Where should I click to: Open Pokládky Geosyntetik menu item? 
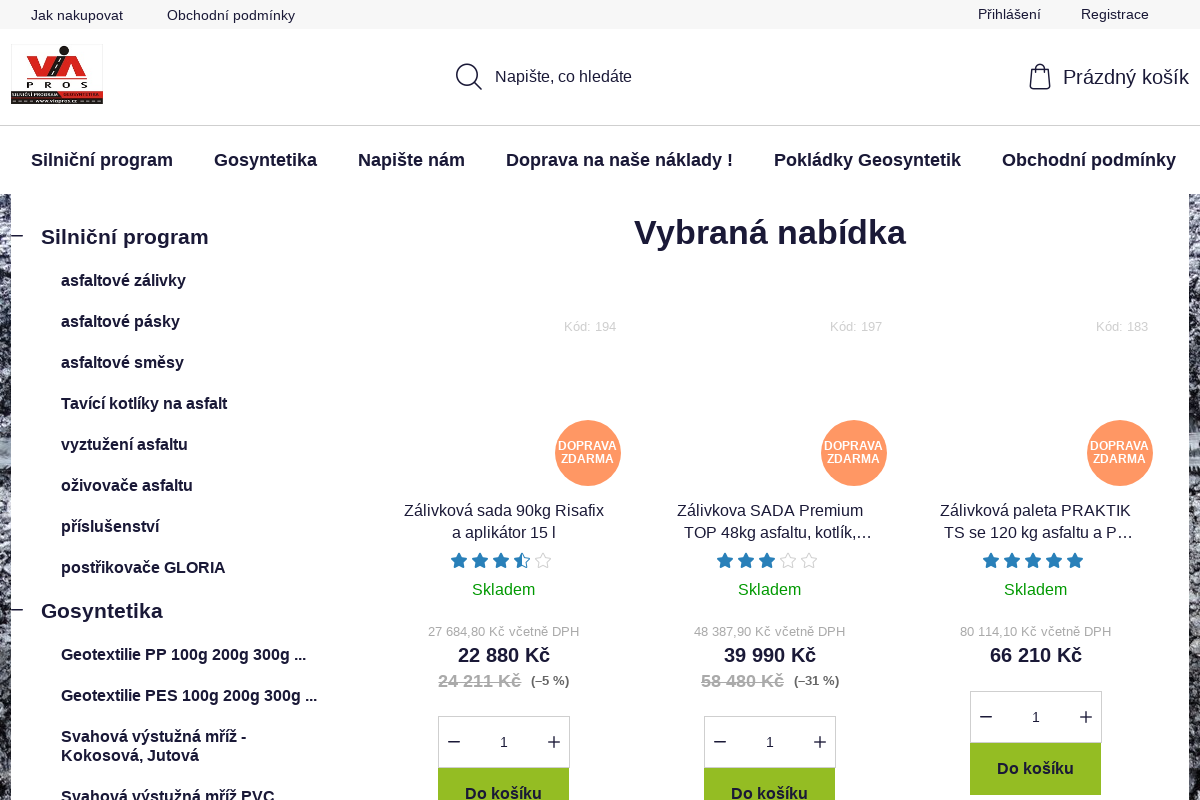(867, 160)
